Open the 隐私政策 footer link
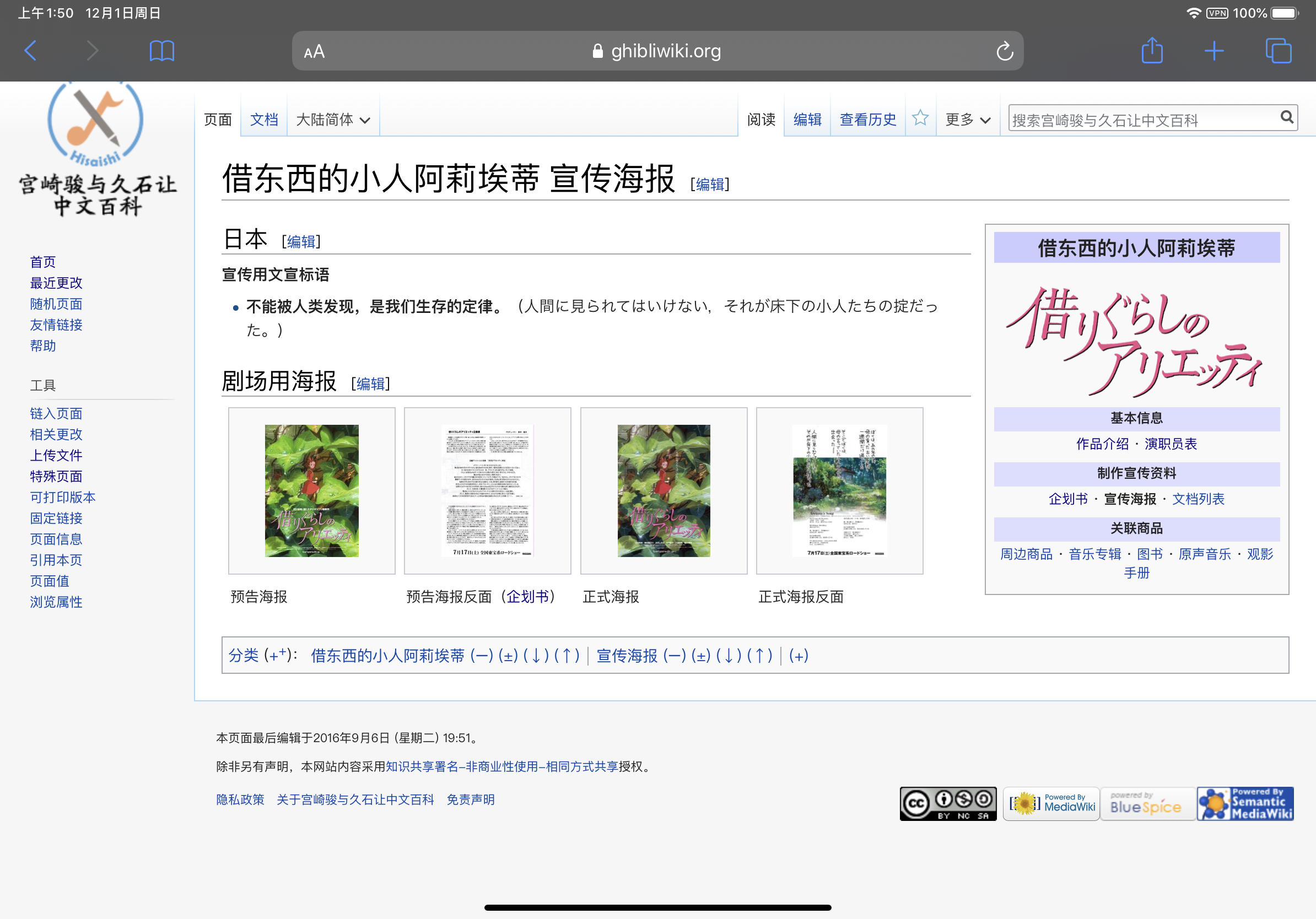 click(x=240, y=799)
